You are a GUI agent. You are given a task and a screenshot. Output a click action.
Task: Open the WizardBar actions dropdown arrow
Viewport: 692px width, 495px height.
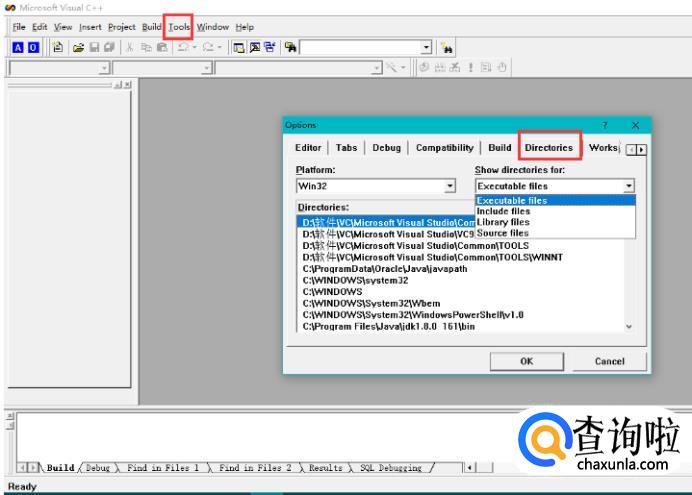coord(403,68)
